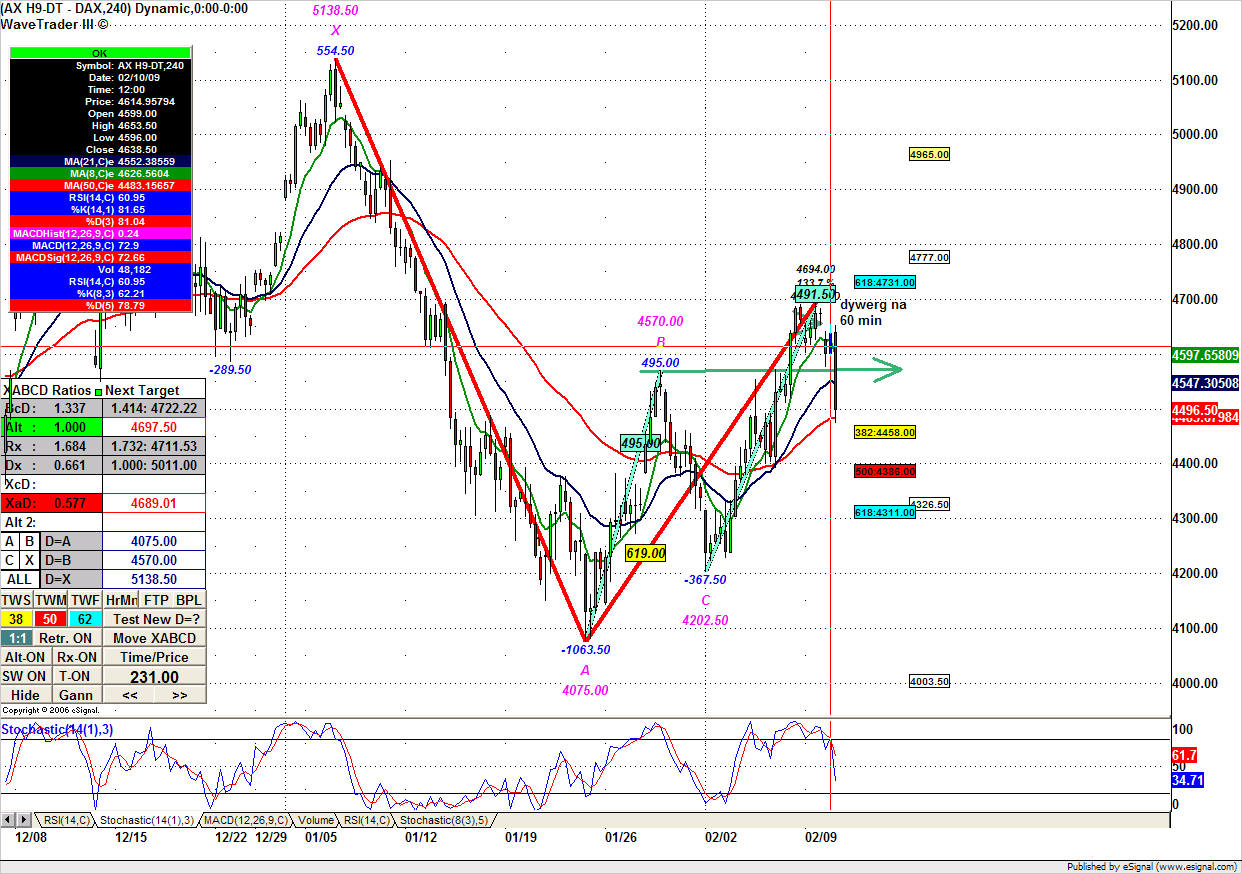This screenshot has height=874, width=1242.
Task: Click the dywerg na 60 min annotation
Action: 873,313
